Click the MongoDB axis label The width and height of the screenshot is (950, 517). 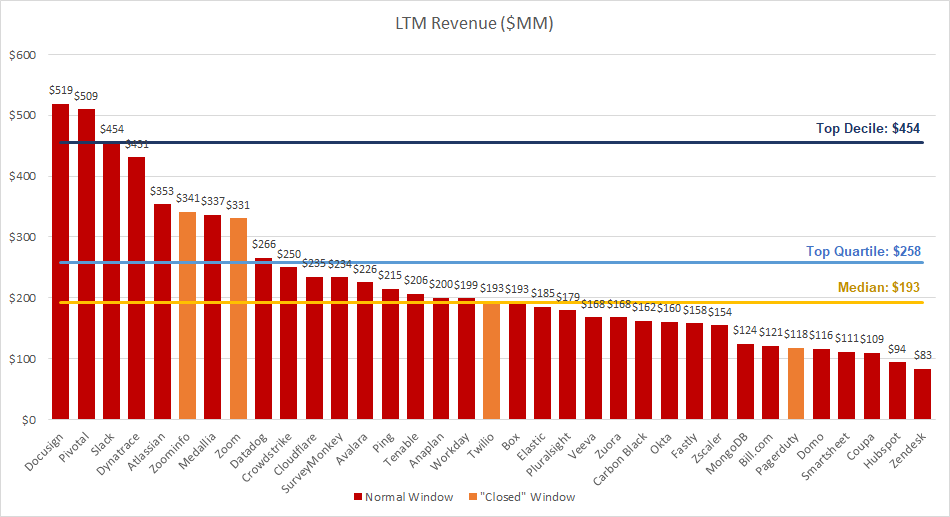(728, 453)
